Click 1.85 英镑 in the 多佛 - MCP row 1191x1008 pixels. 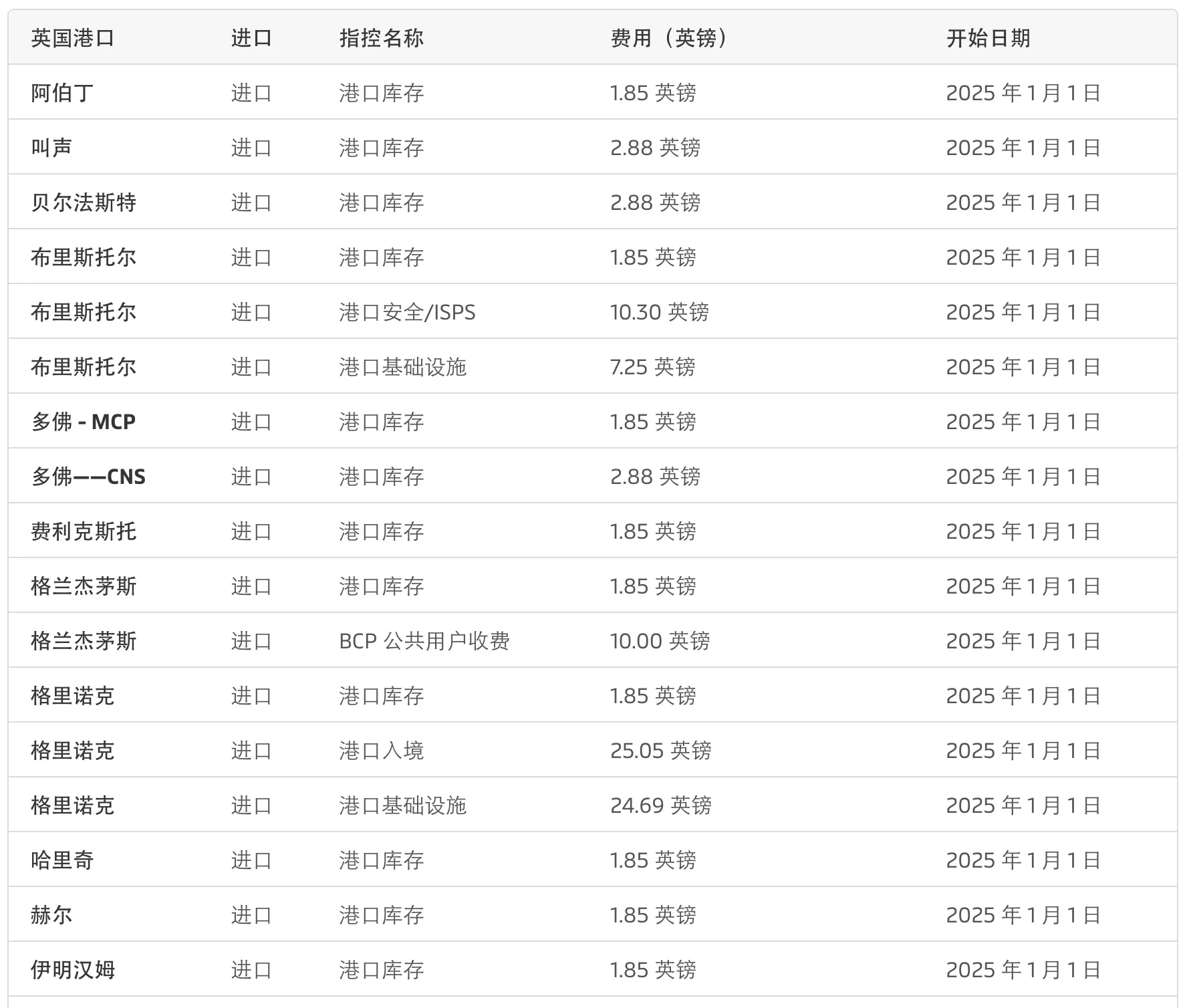pos(653,422)
